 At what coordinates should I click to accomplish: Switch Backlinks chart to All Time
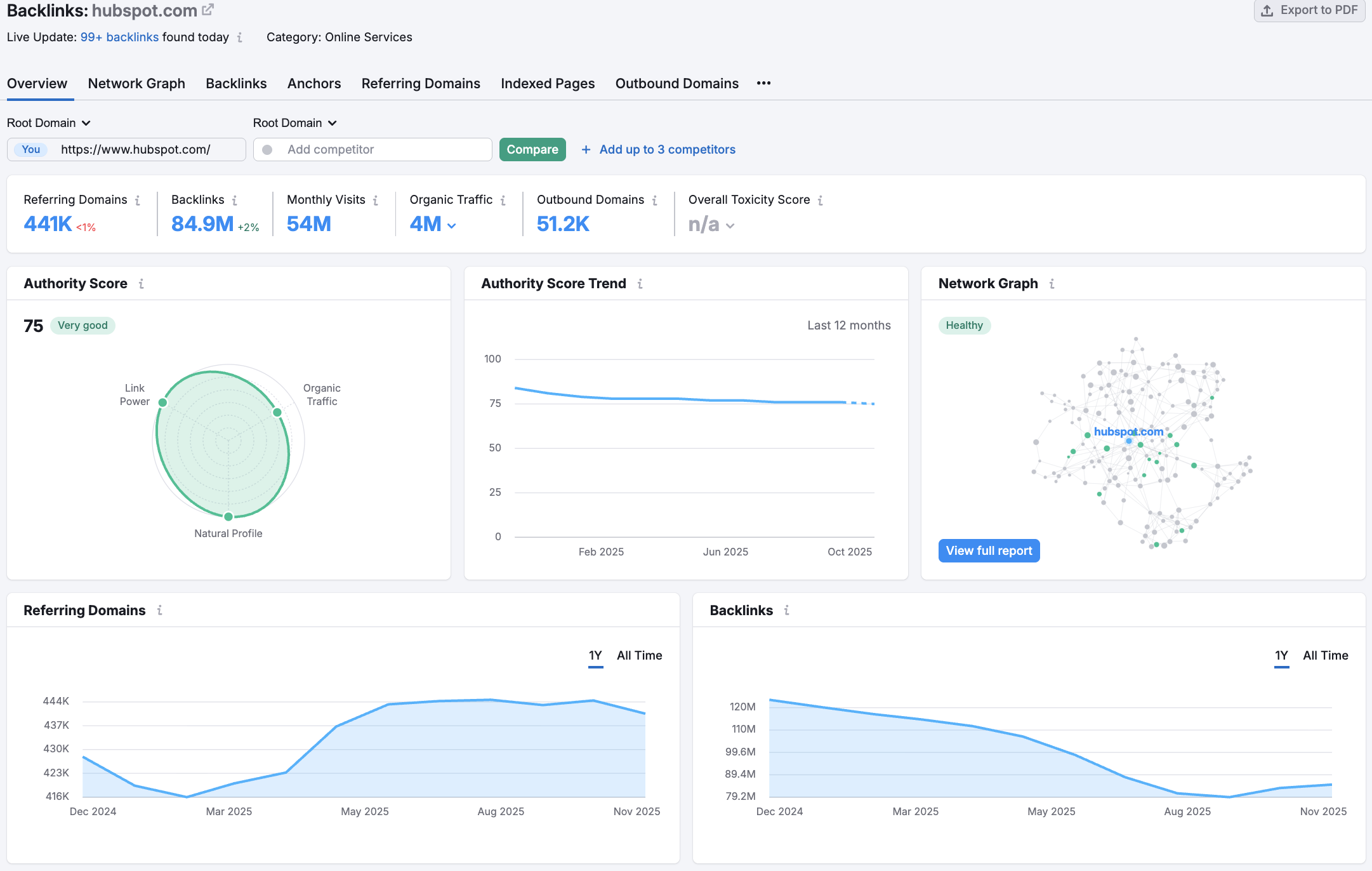[x=1325, y=655]
